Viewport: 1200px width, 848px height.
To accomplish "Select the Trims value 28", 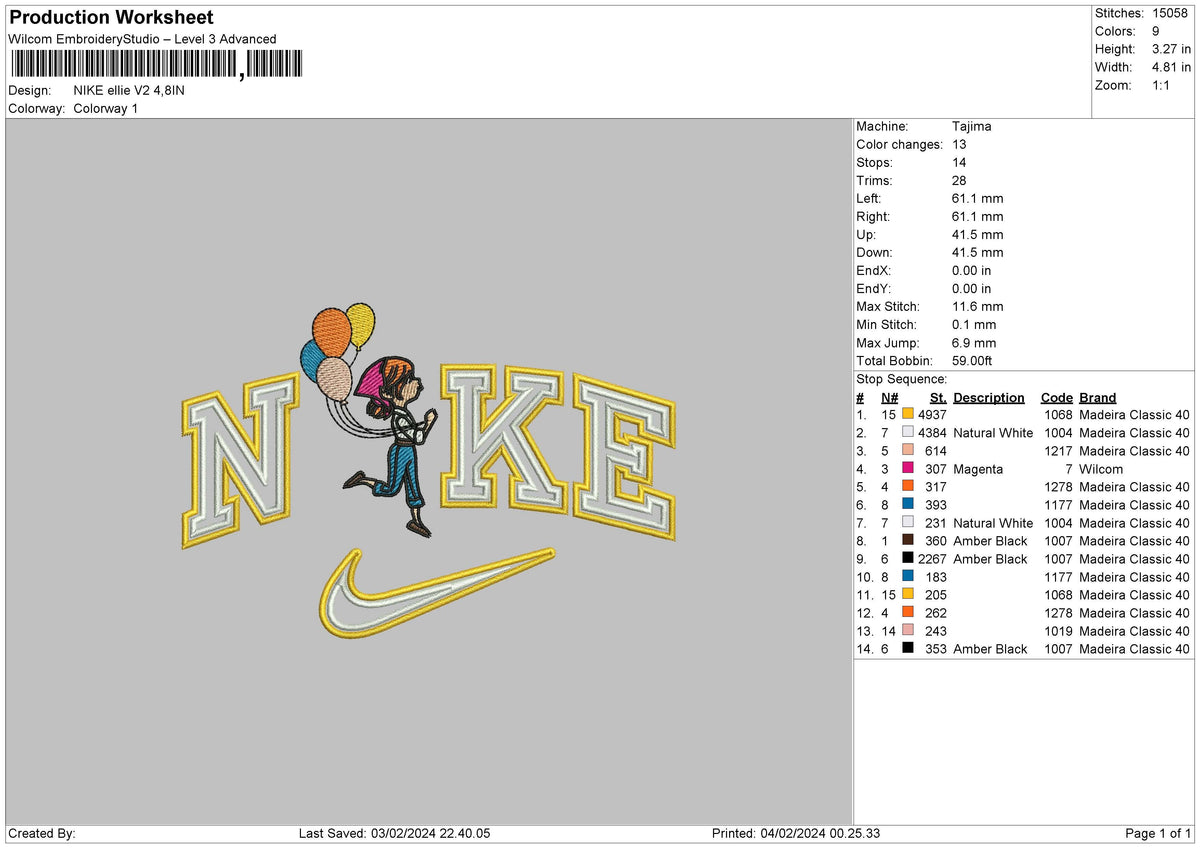I will point(960,181).
